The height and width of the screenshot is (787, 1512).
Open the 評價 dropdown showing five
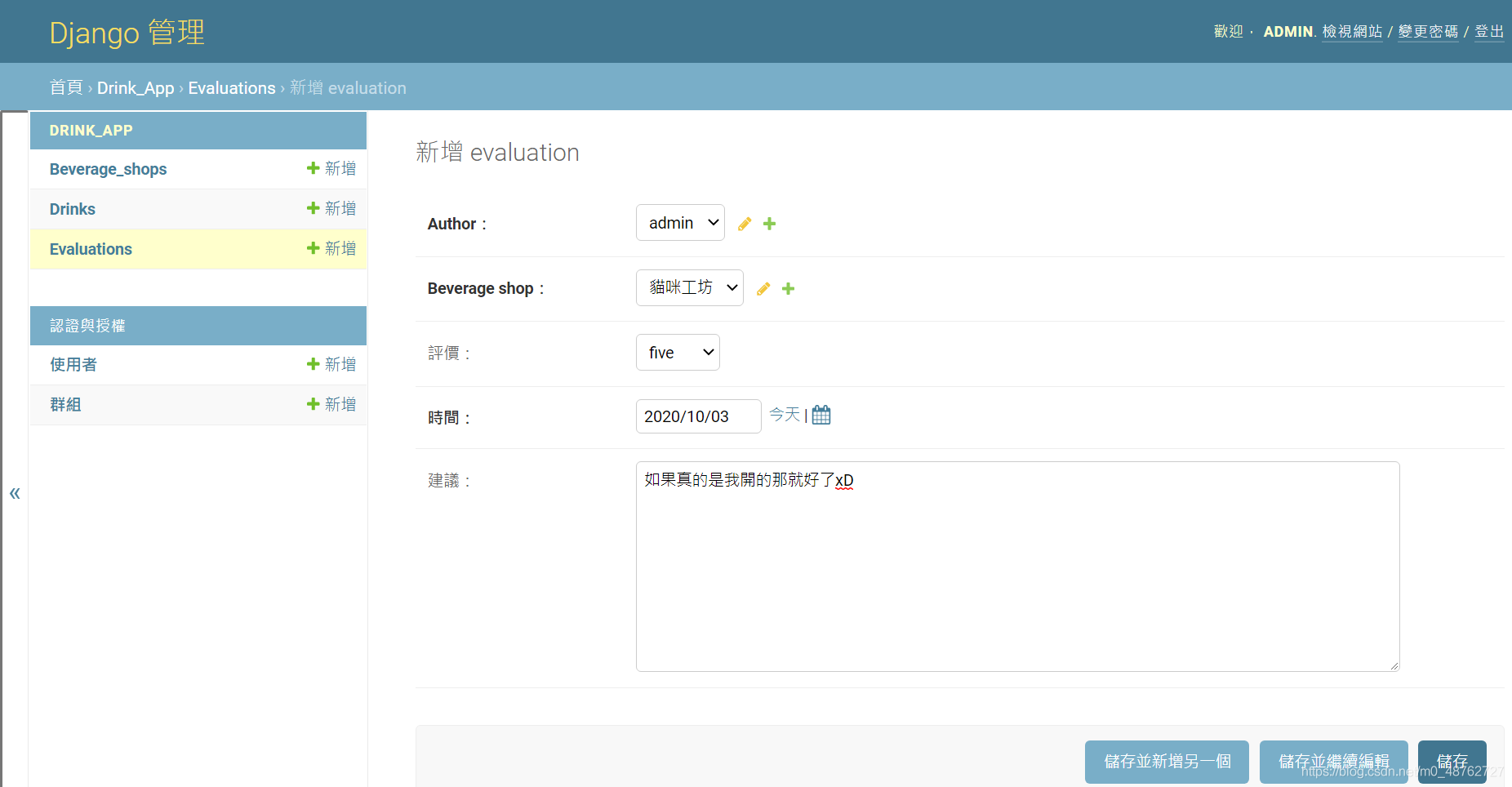pyautogui.click(x=678, y=353)
